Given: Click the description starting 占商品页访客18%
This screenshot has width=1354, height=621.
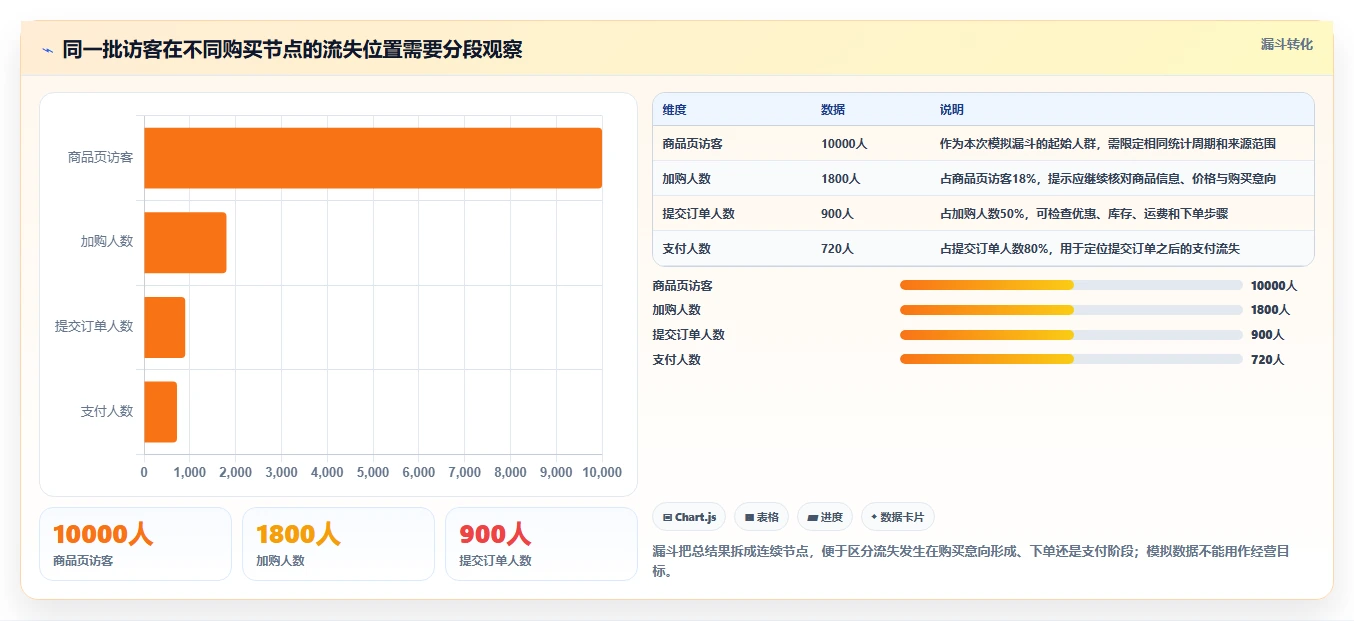Looking at the screenshot, I should coord(1107,179).
